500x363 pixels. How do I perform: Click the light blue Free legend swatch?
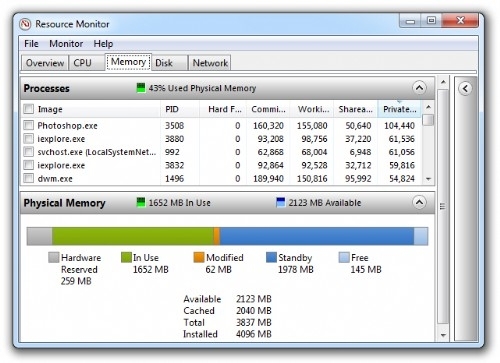coord(344,257)
